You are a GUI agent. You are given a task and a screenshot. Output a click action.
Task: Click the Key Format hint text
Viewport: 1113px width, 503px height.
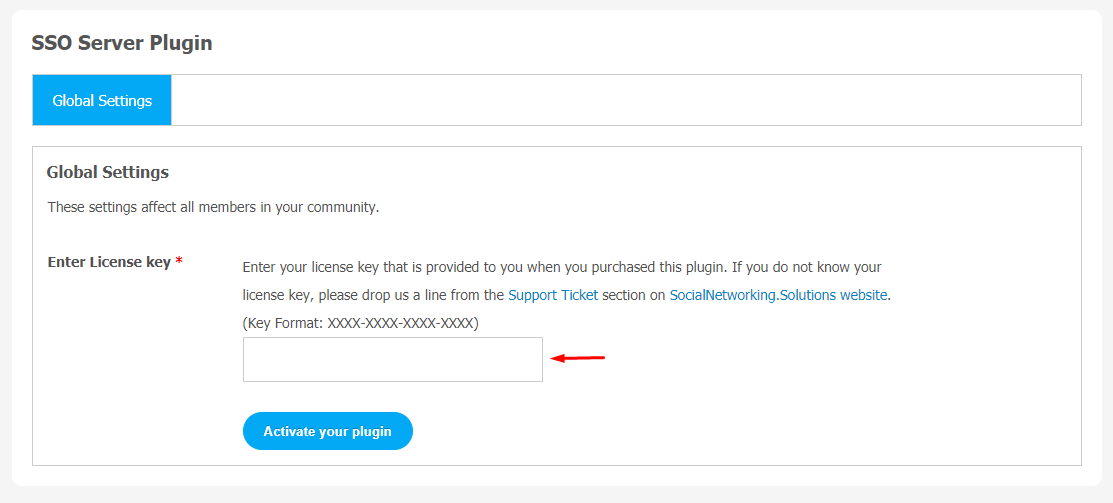coord(360,323)
